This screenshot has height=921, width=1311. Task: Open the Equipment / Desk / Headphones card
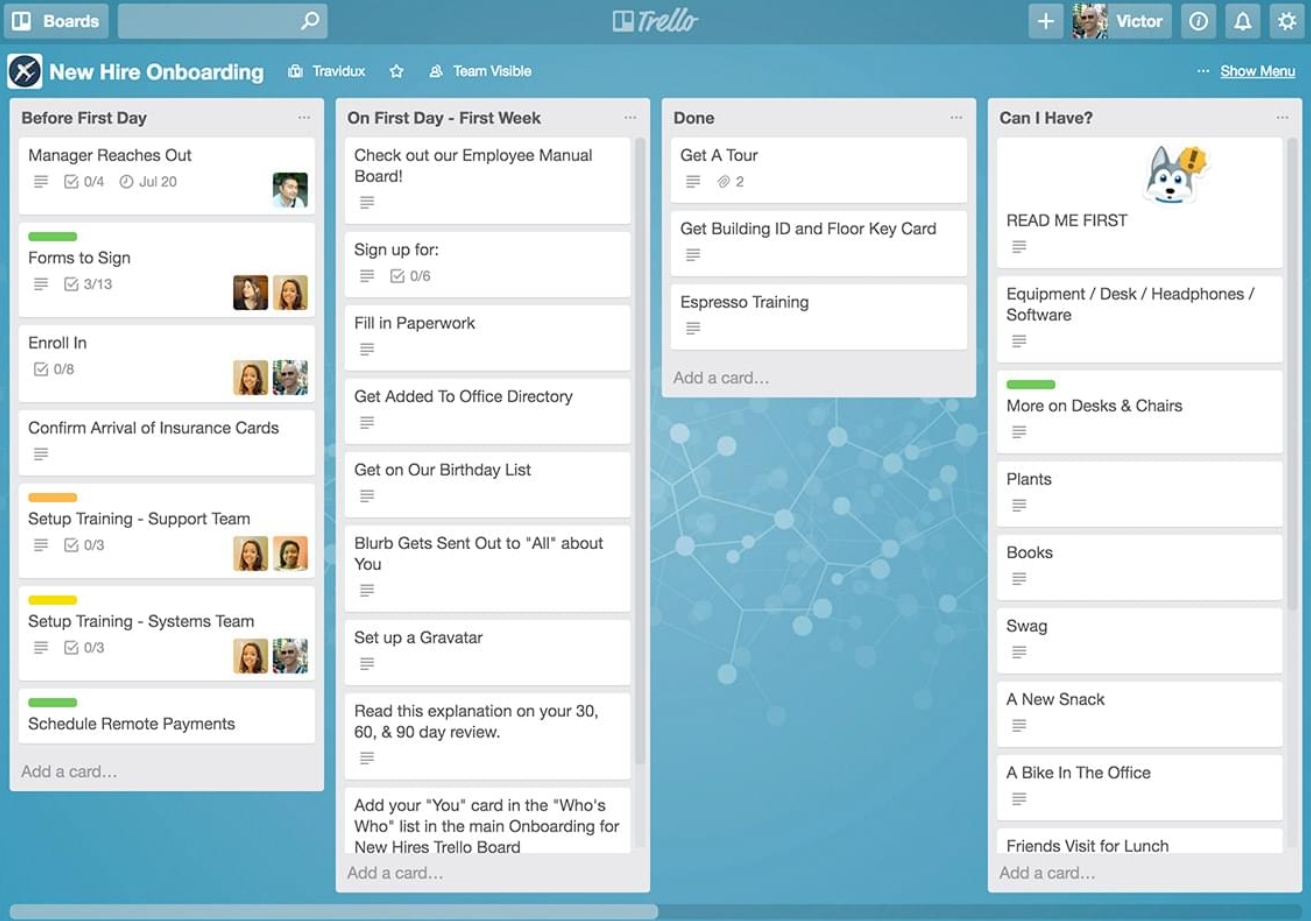click(x=1140, y=319)
